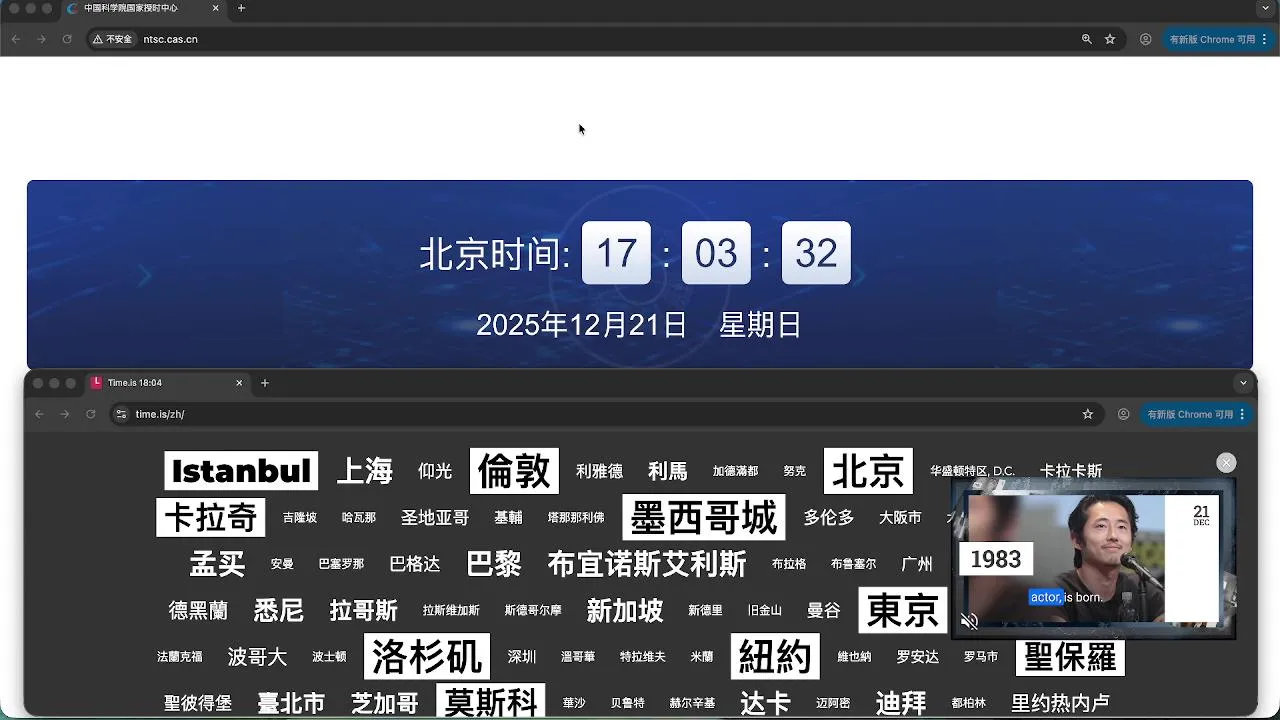The height and width of the screenshot is (720, 1280).
Task: Reload the Time.is page
Action: pos(91,414)
